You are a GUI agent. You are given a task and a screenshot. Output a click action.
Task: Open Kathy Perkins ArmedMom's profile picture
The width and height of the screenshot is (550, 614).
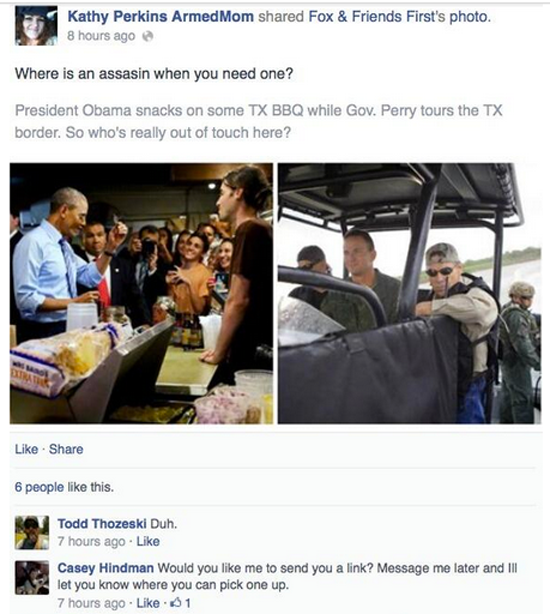pos(36,26)
